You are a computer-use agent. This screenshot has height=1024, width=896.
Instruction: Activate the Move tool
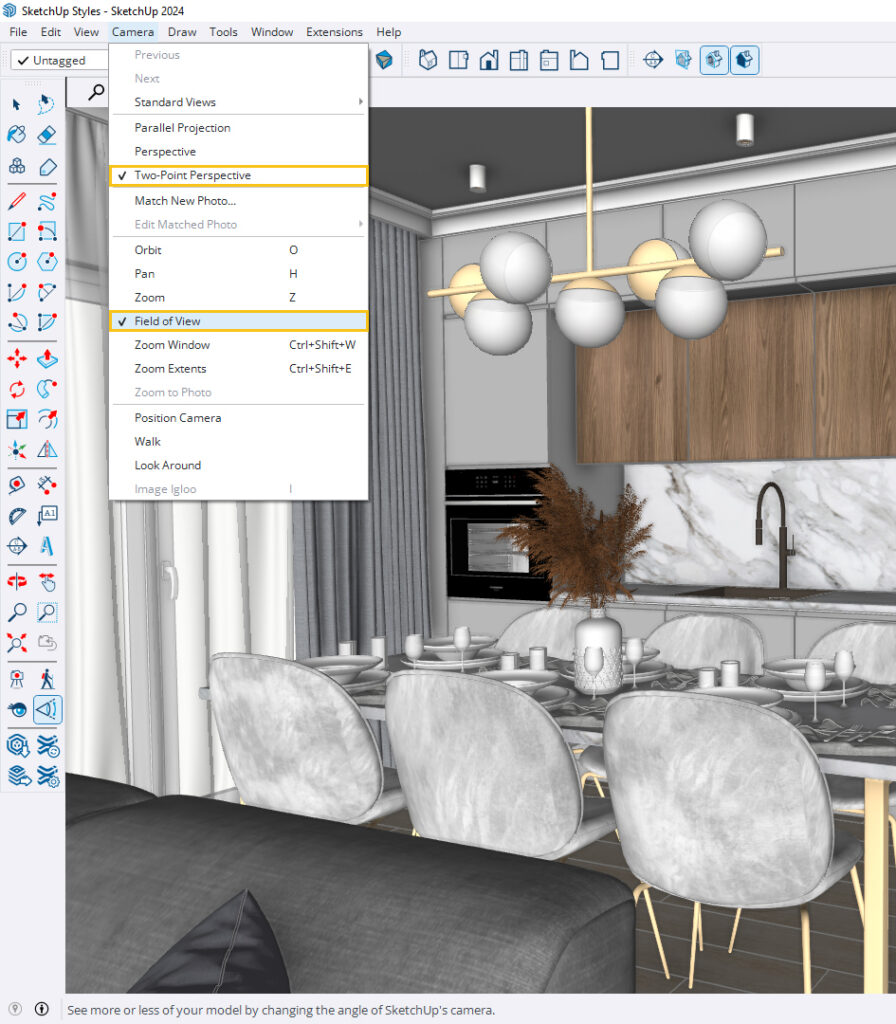click(17, 358)
